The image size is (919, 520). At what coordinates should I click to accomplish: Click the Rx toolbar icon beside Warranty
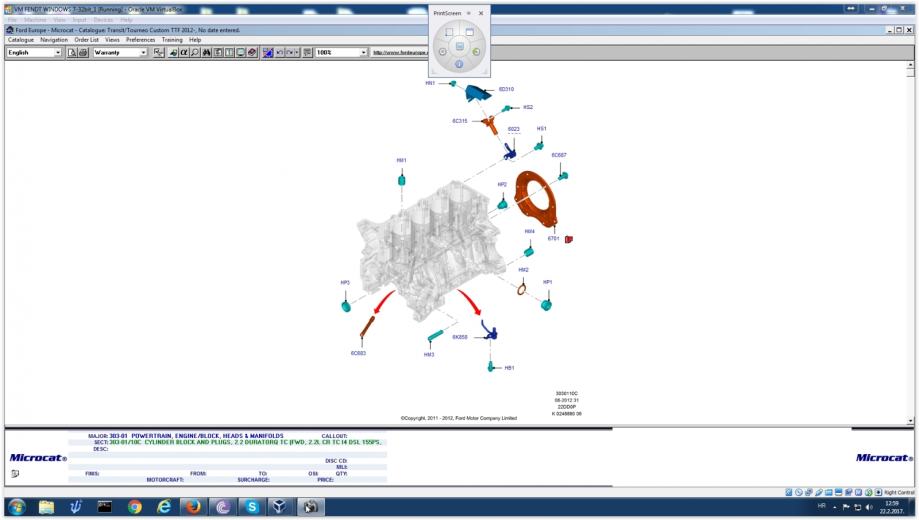click(159, 53)
